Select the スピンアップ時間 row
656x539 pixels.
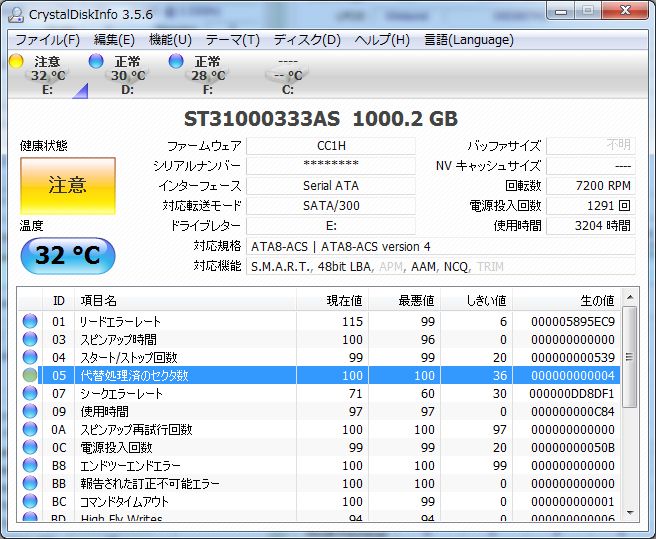pos(319,339)
